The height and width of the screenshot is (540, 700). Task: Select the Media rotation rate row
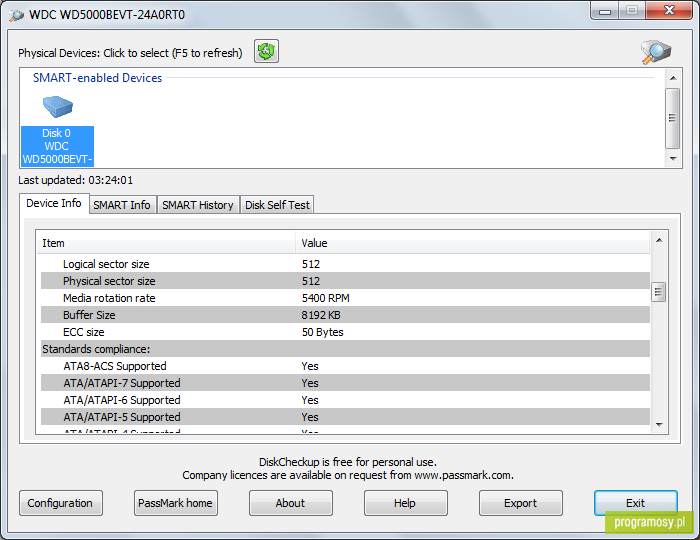[345, 298]
